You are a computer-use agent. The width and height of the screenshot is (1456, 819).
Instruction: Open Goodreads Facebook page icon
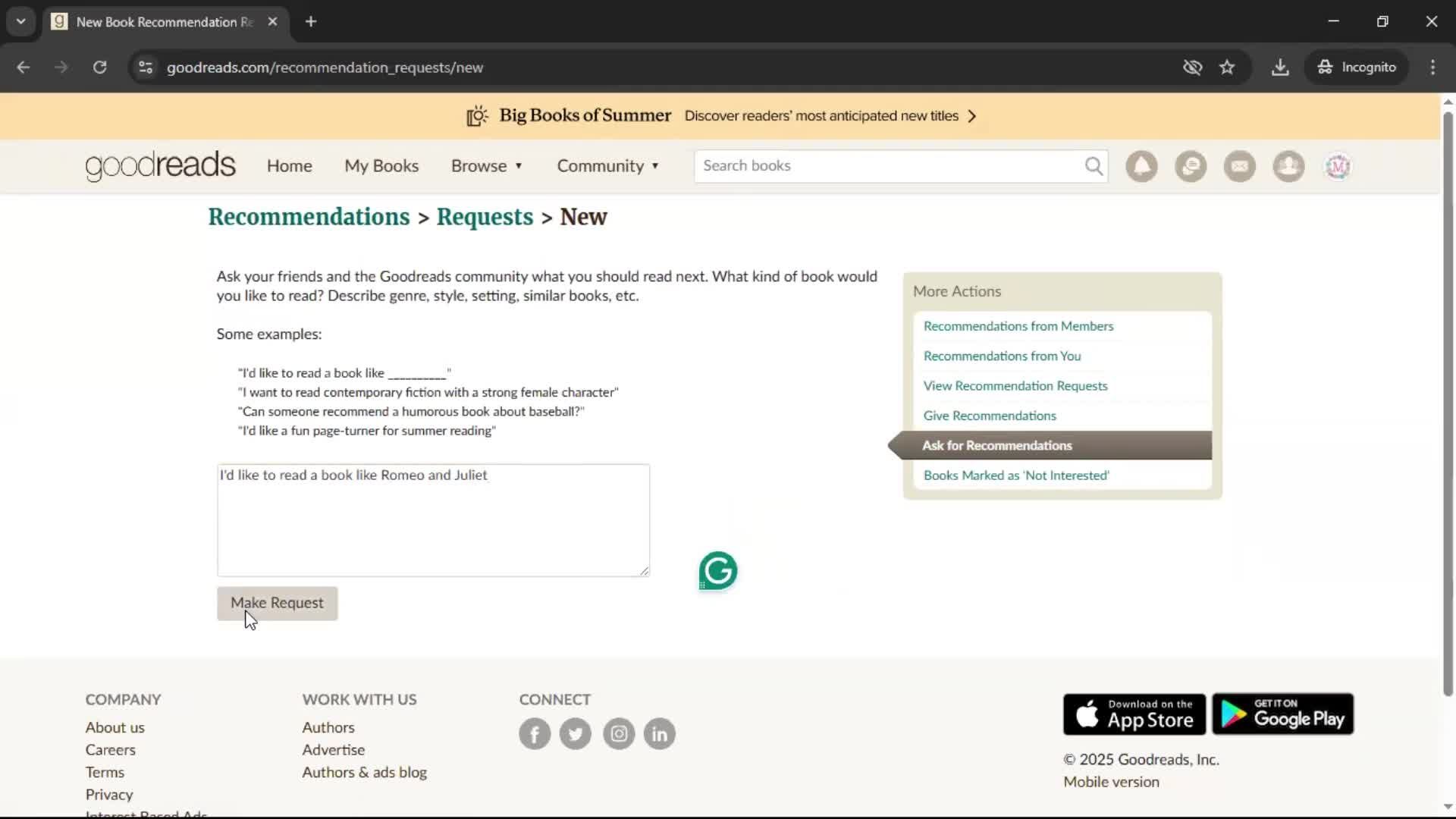tap(535, 733)
